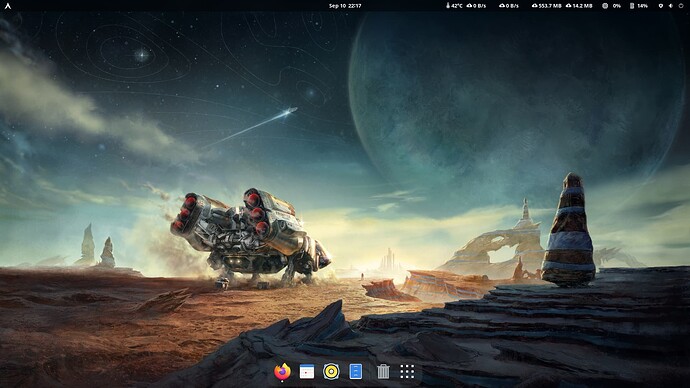
Task: Open Rhythmbox speaker icon in the dock
Action: coord(331,372)
